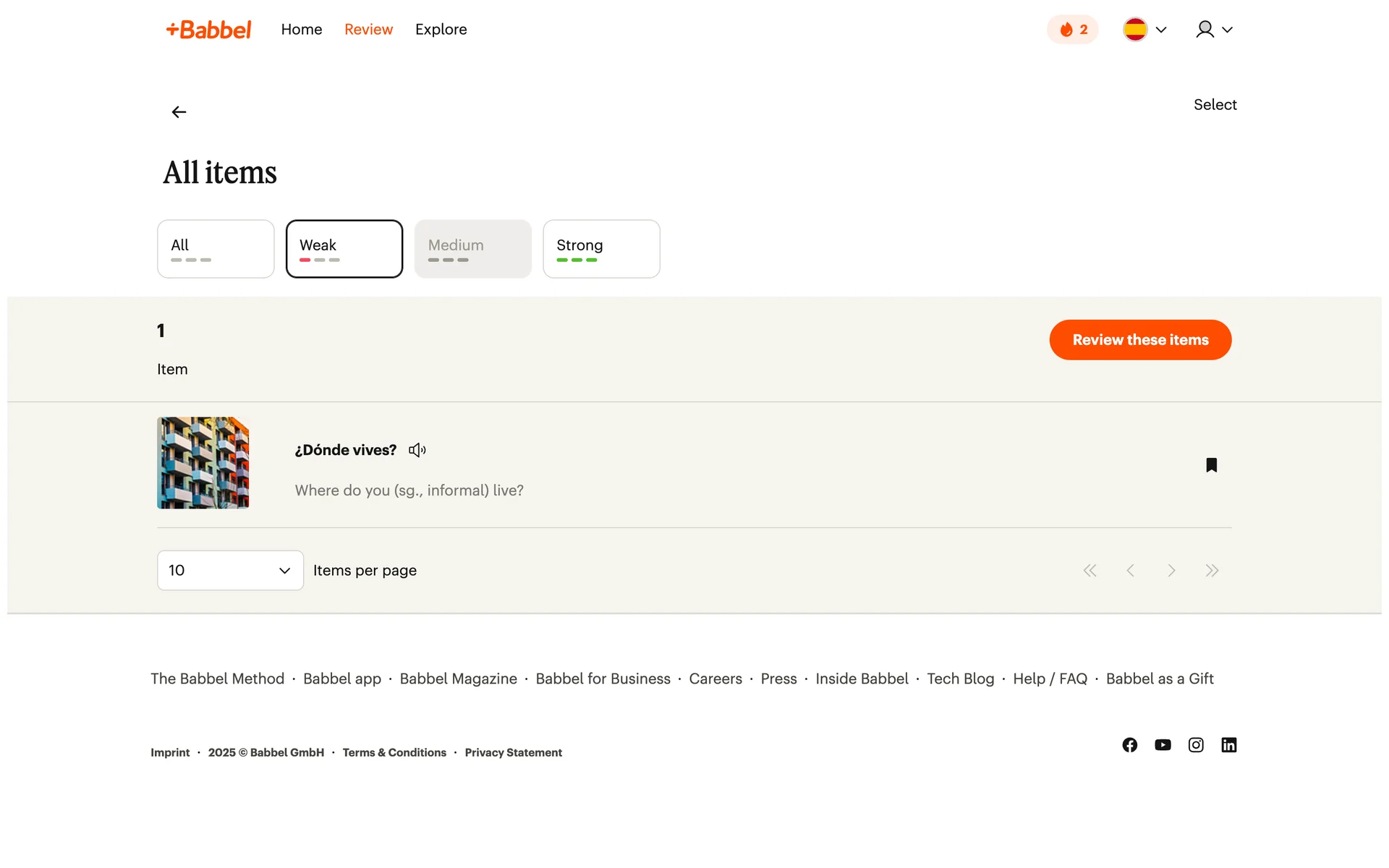Filter by Weak items

tap(344, 249)
